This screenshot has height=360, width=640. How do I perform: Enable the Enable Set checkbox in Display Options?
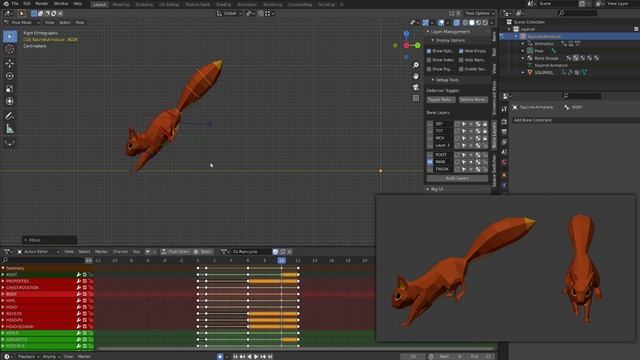pos(461,69)
